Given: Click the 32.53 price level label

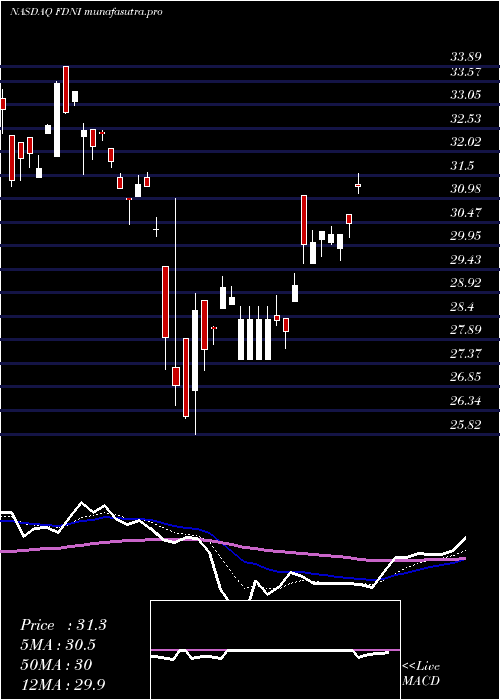Looking at the screenshot, I should [x=466, y=119].
